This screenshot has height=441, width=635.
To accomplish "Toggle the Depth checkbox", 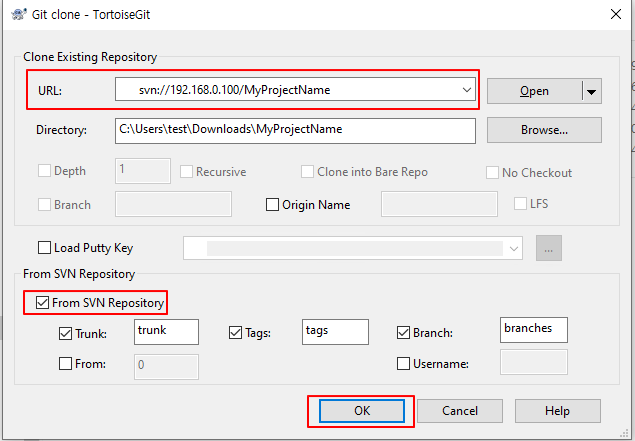I will (x=44, y=170).
